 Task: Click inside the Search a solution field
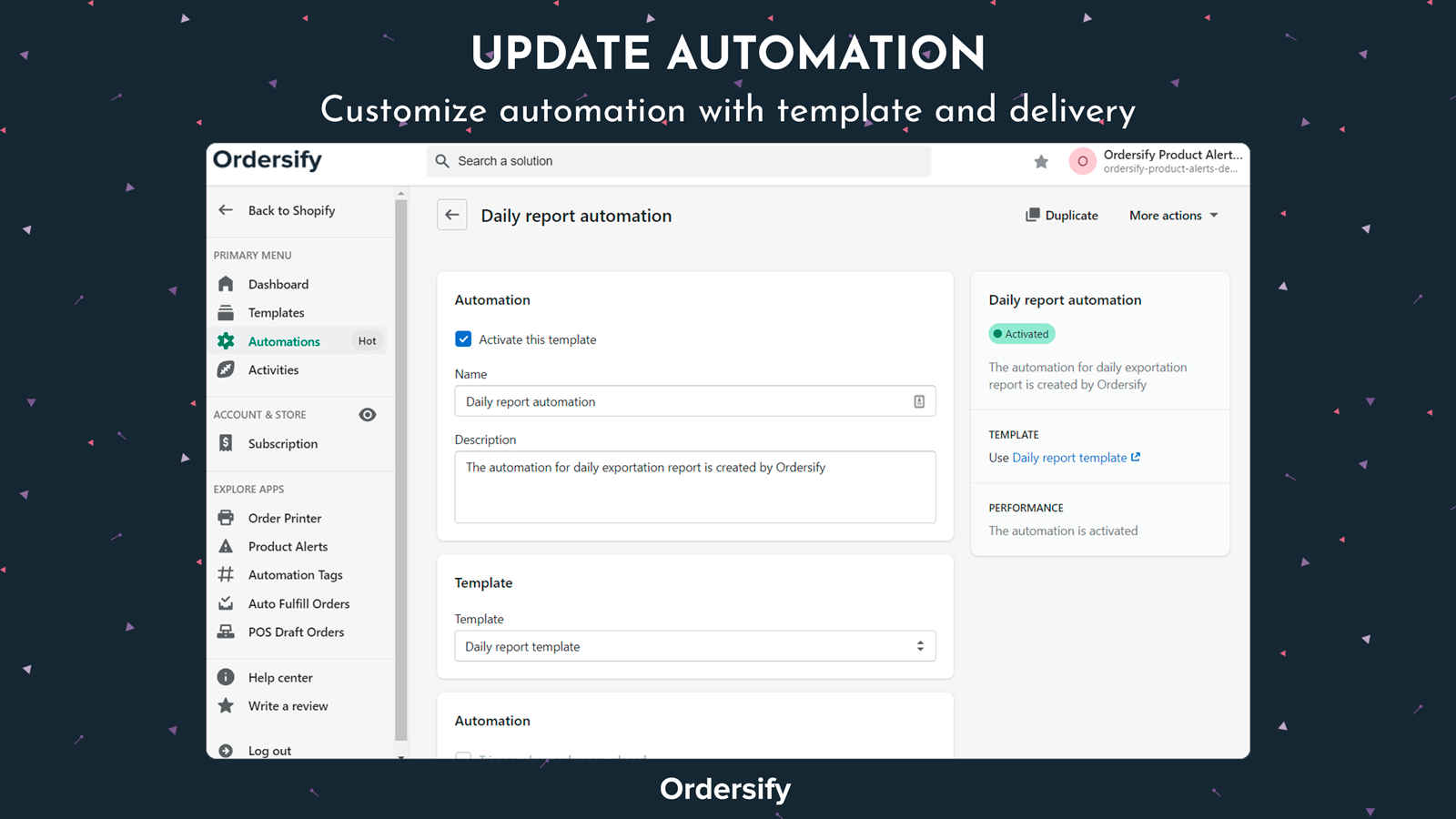[677, 161]
